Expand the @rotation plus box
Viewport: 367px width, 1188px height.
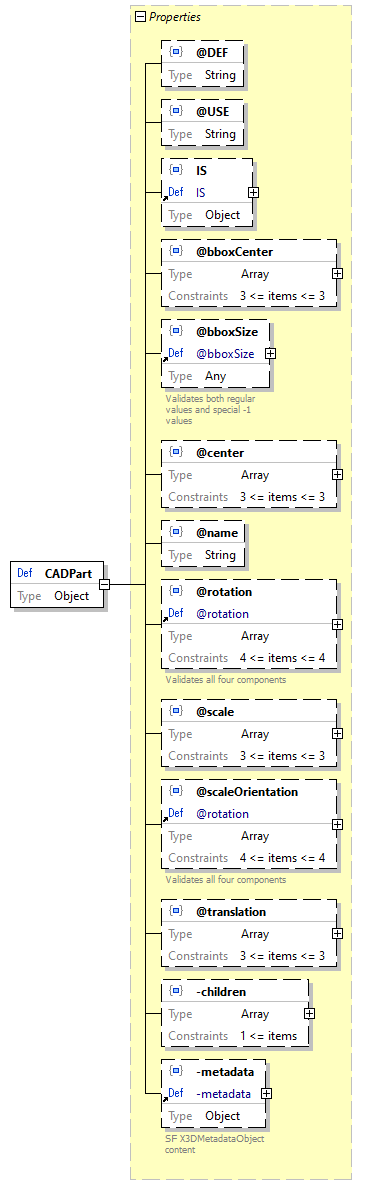pos(337,624)
